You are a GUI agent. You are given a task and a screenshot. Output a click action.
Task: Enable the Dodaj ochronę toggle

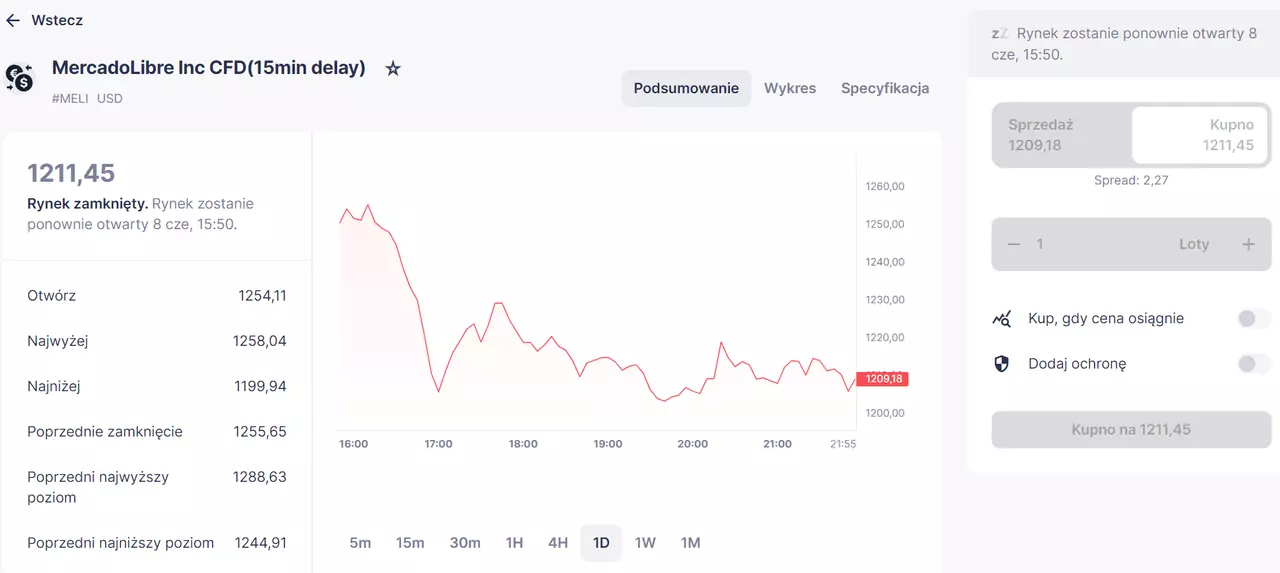1253,364
